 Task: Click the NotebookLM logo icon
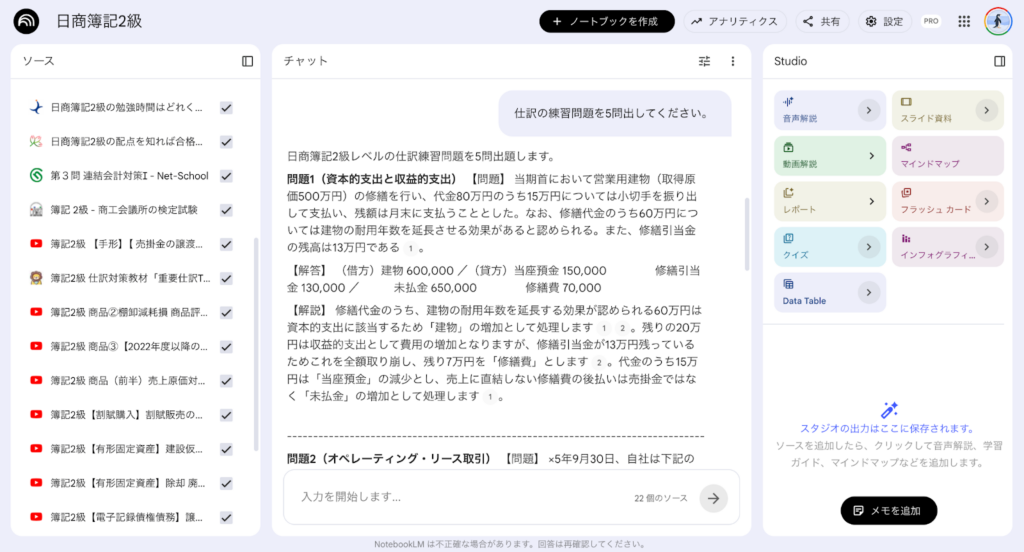[26, 22]
